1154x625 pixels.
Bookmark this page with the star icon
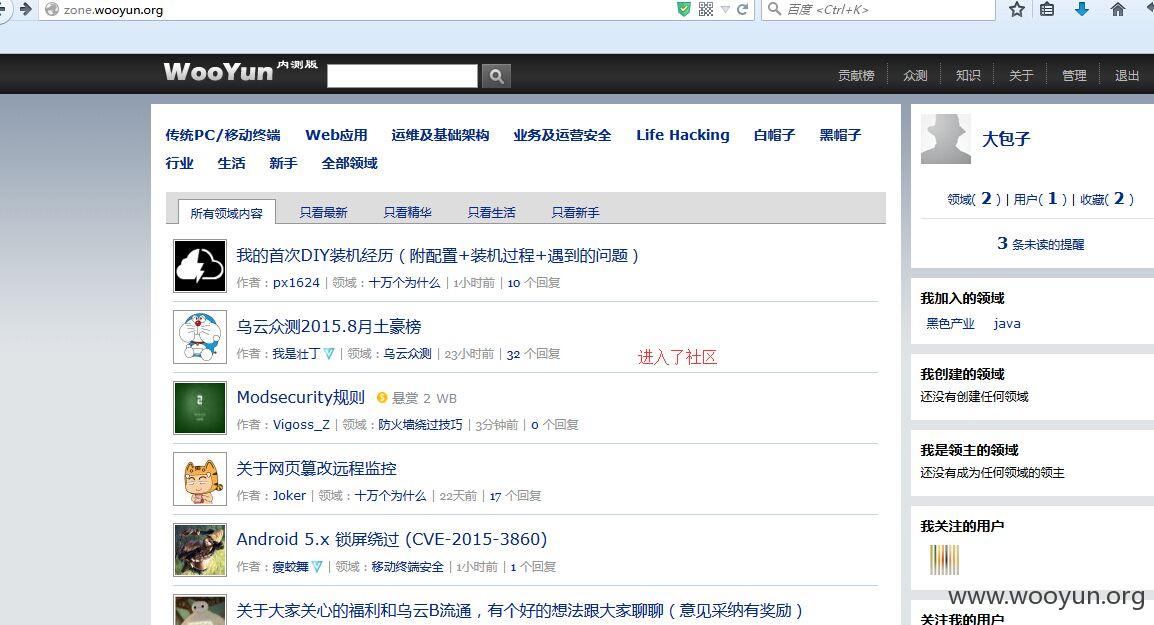point(1017,9)
